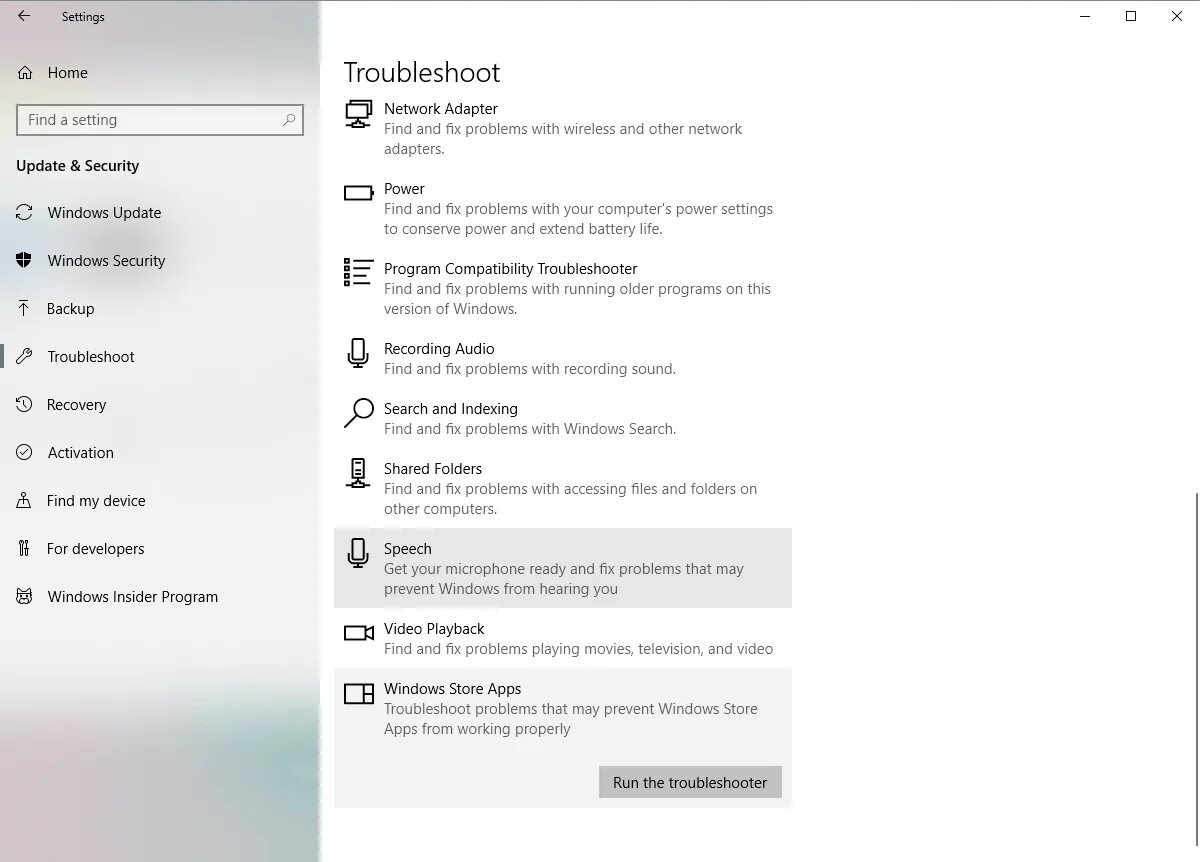This screenshot has height=862, width=1200.
Task: Click the Find a setting search box
Action: 160,120
